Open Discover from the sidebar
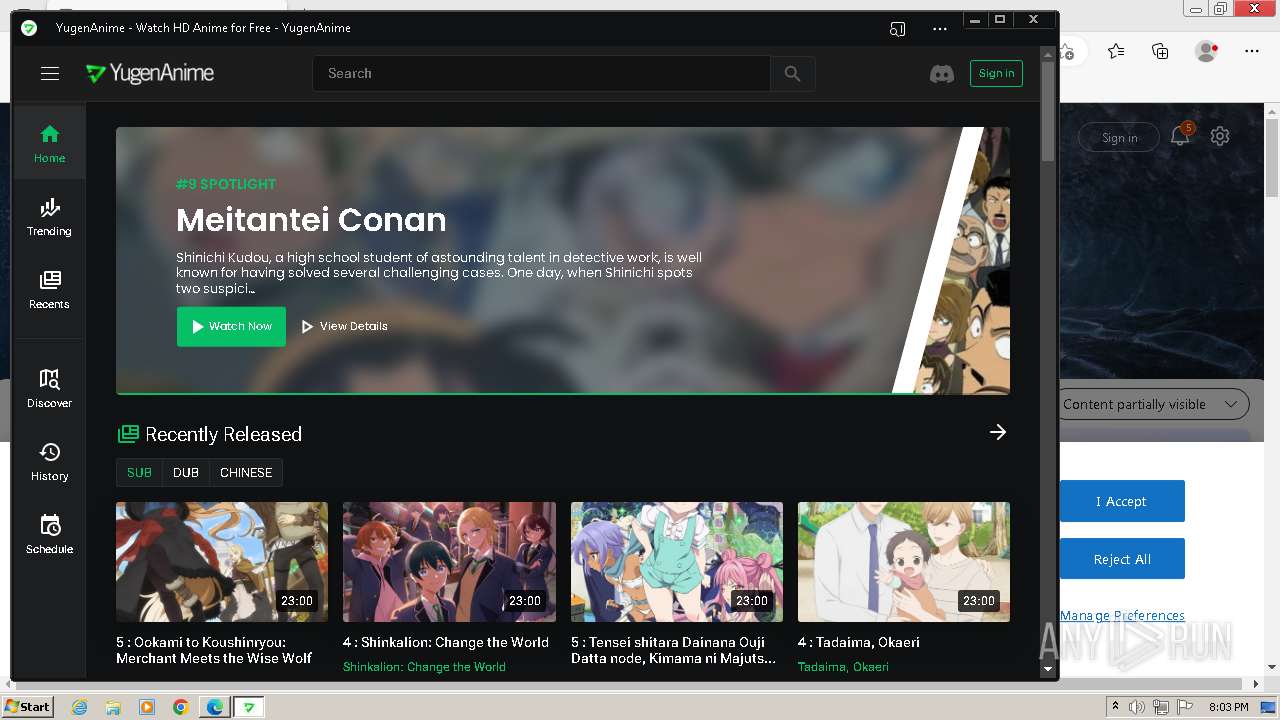 pyautogui.click(x=49, y=388)
